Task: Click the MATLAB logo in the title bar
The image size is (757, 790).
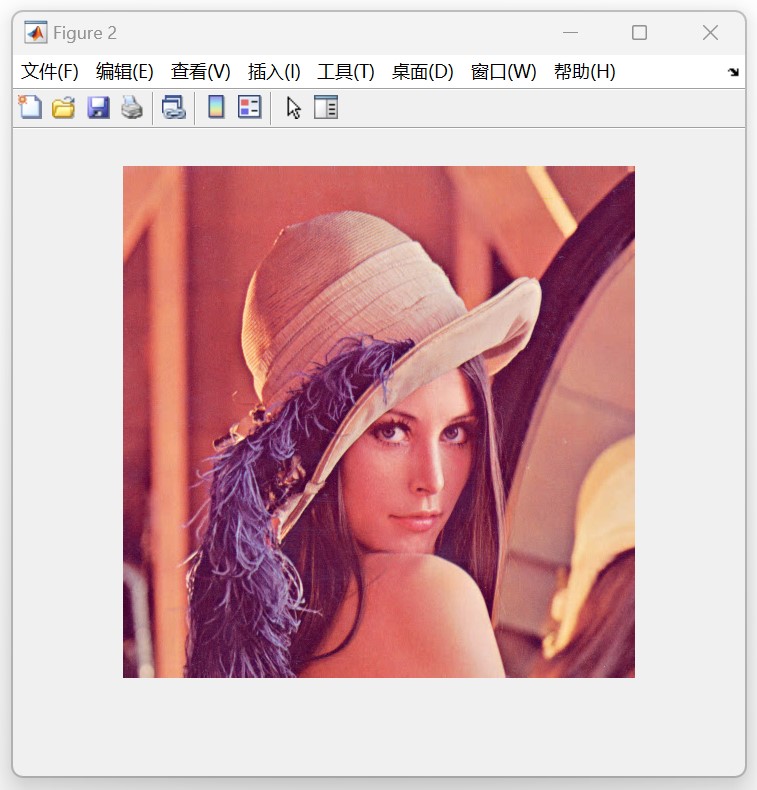Action: pos(36,33)
